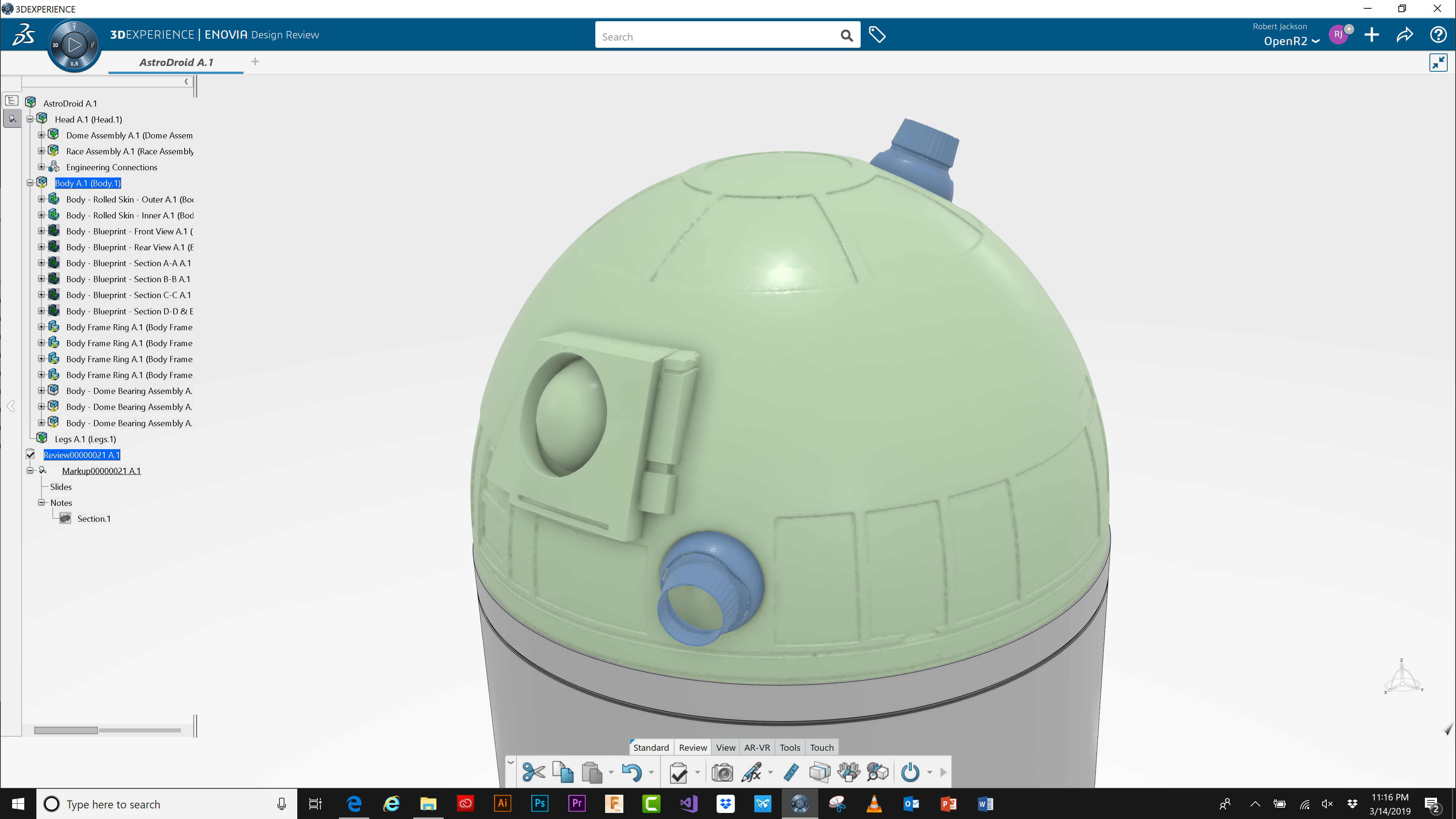Select Body - Rolled Skin - Outer tree item
The image size is (1456, 819).
tap(129, 199)
